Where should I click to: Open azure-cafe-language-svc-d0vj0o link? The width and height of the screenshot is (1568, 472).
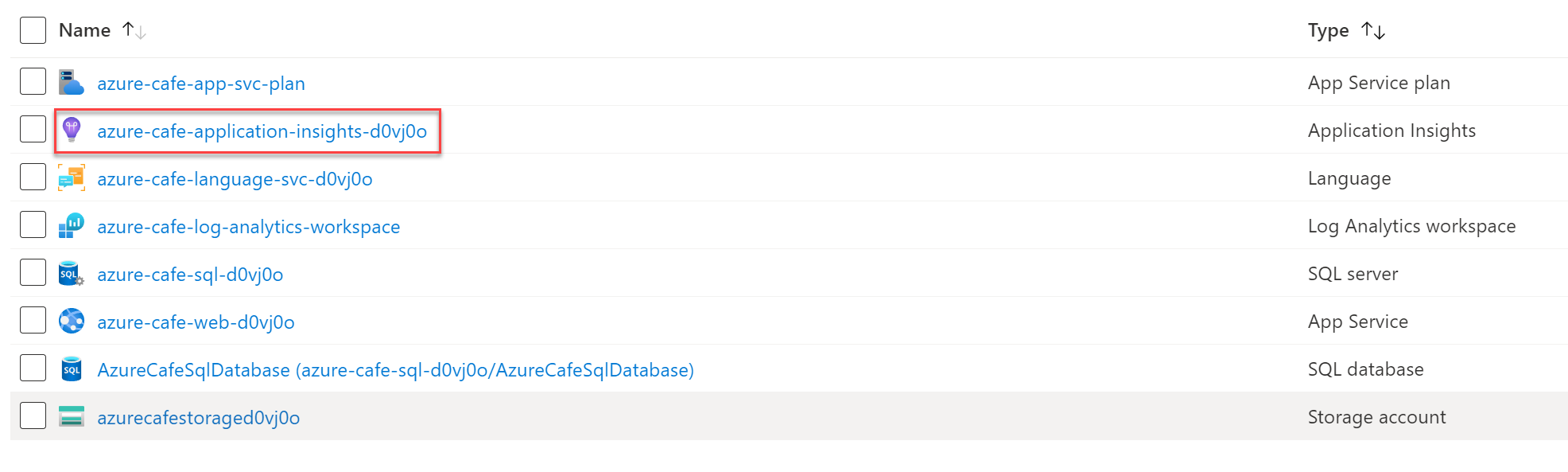(x=235, y=179)
